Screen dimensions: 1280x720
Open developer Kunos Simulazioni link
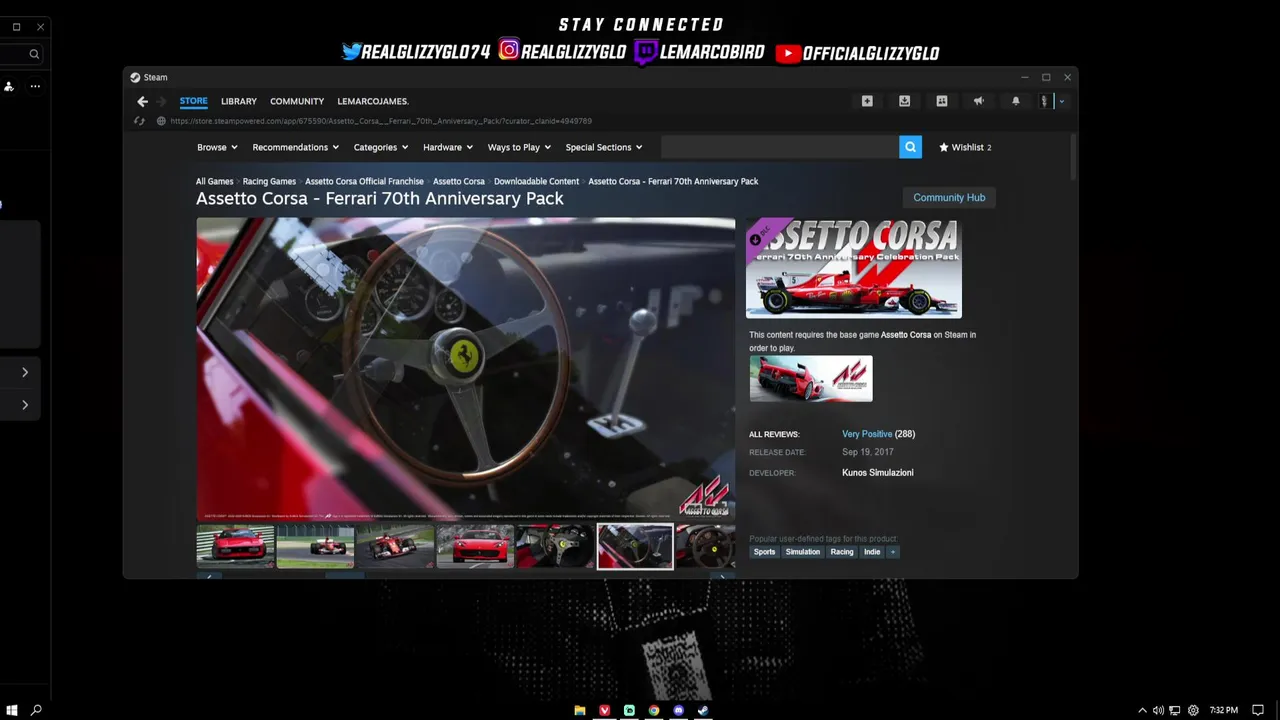tap(878, 472)
